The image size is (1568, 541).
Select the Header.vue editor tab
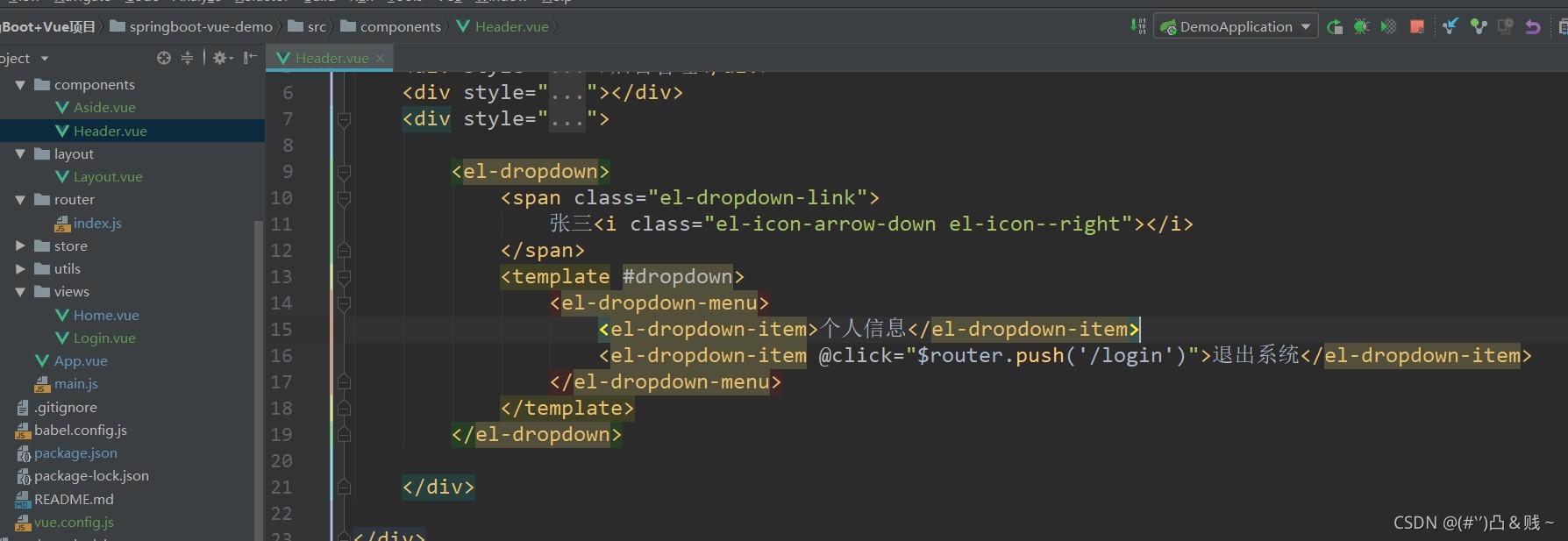tap(331, 59)
